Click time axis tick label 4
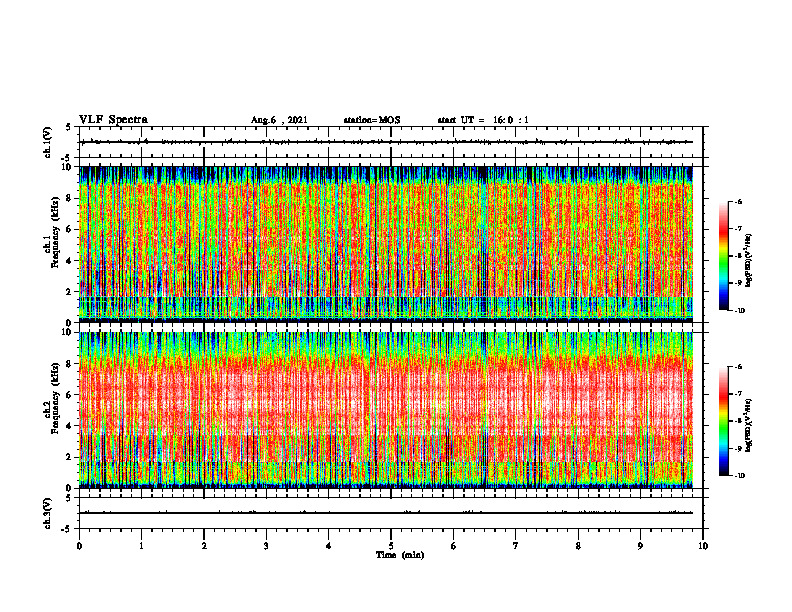 coord(329,546)
